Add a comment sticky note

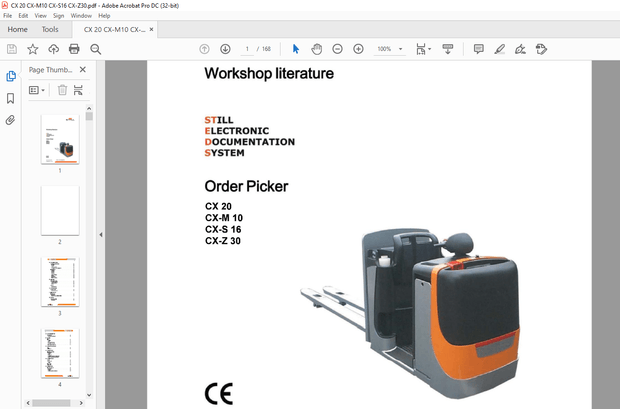478,49
